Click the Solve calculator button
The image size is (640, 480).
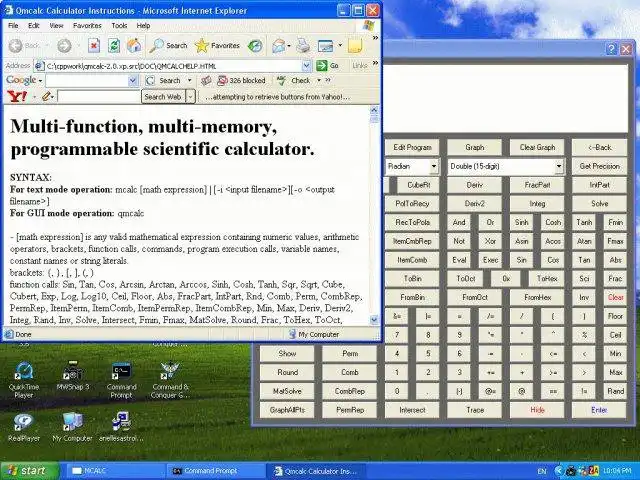click(600, 203)
